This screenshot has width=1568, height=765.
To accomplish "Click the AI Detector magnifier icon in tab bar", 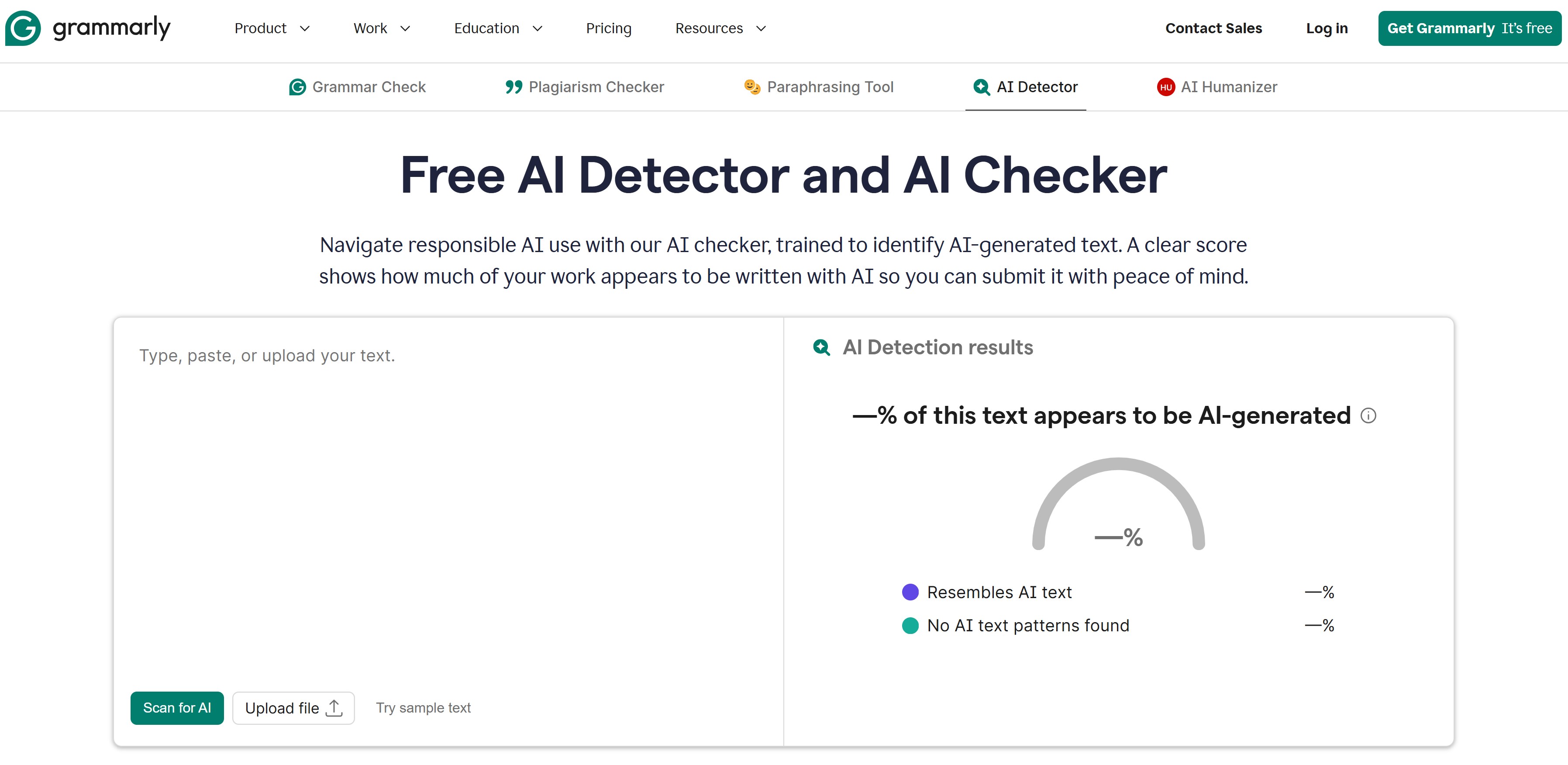I will click(981, 87).
